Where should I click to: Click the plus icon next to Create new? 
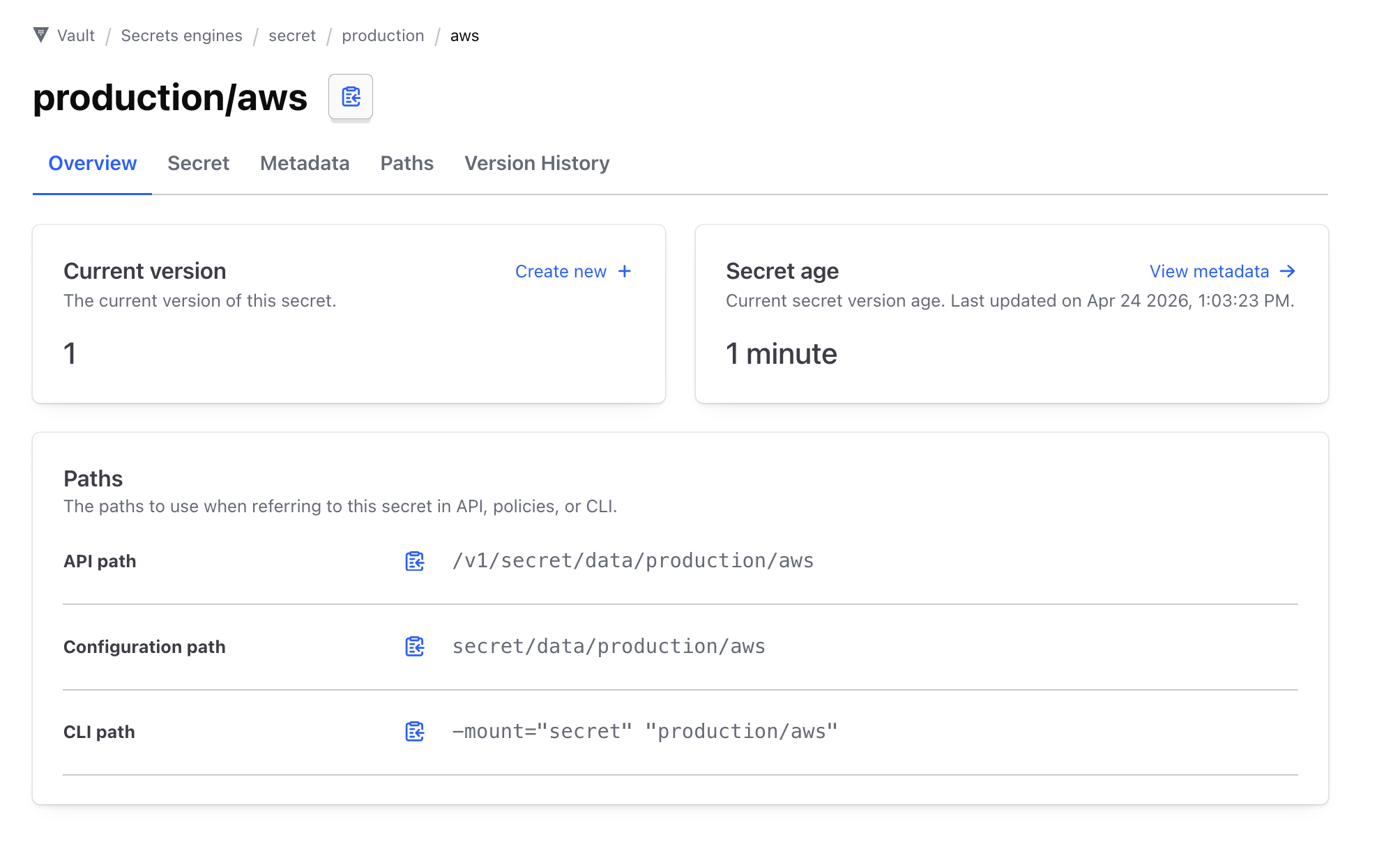pyautogui.click(x=625, y=271)
